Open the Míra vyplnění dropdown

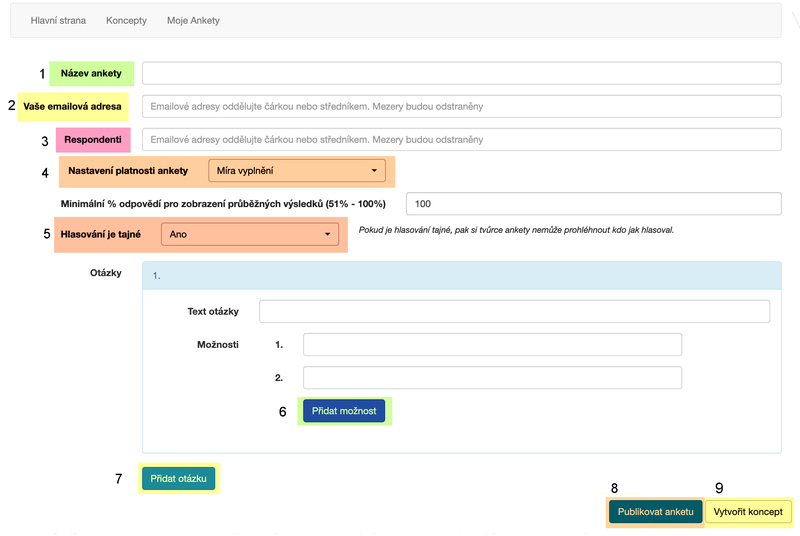tap(297, 171)
